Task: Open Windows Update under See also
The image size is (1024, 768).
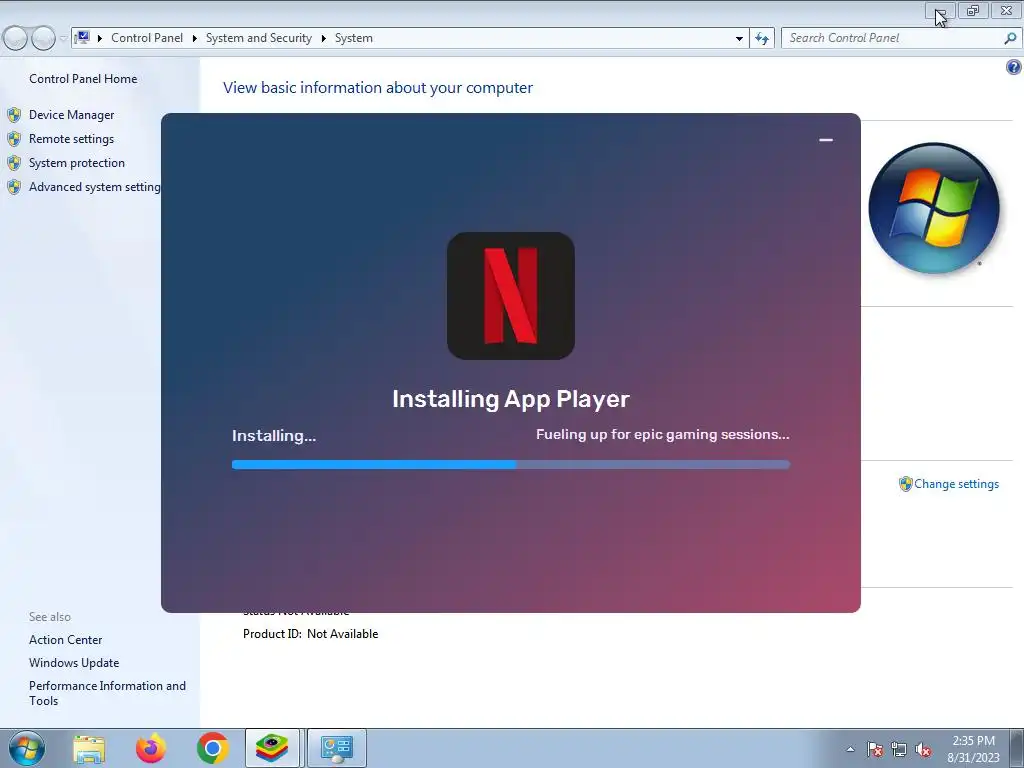Action: [x=74, y=663]
